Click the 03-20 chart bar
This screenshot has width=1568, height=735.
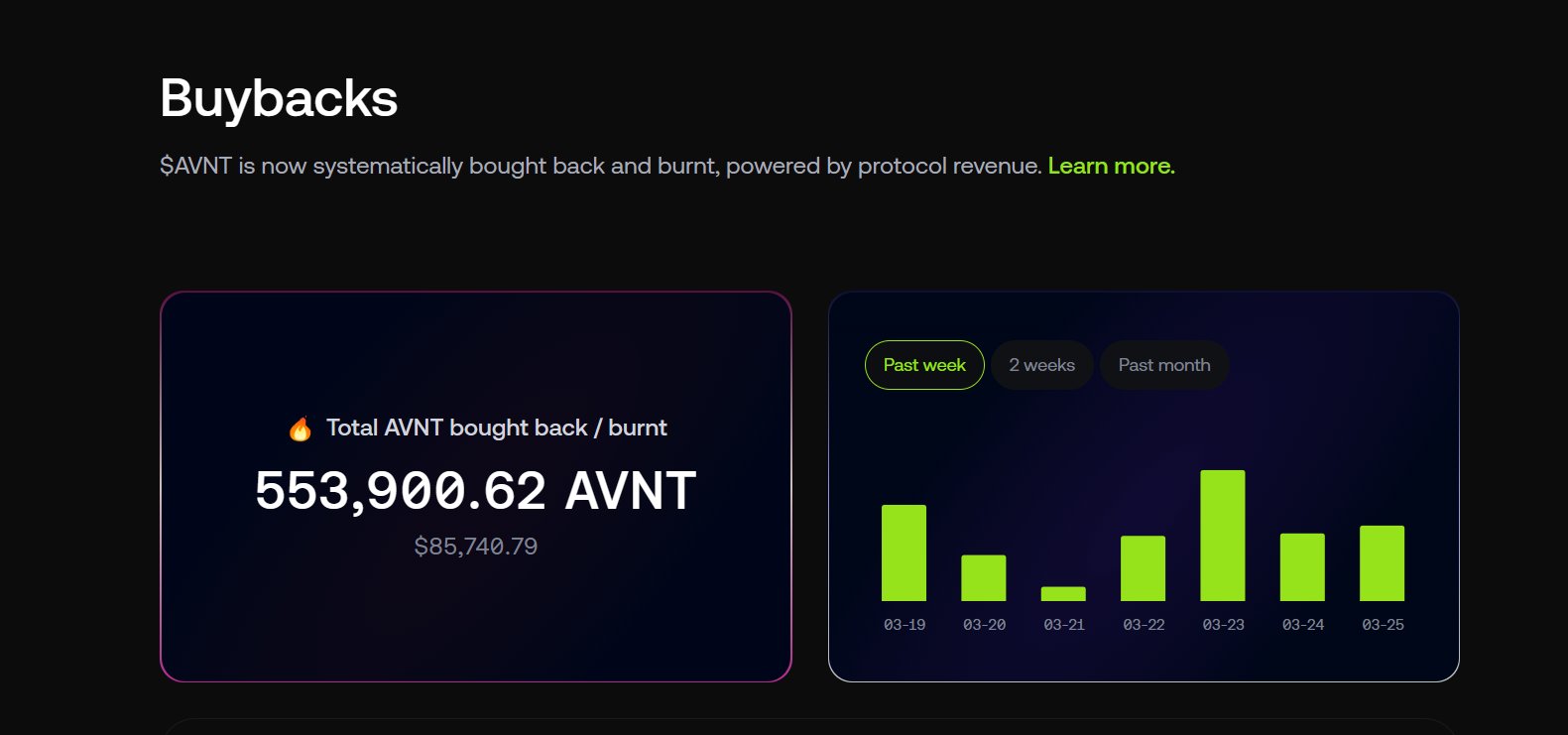tap(983, 577)
